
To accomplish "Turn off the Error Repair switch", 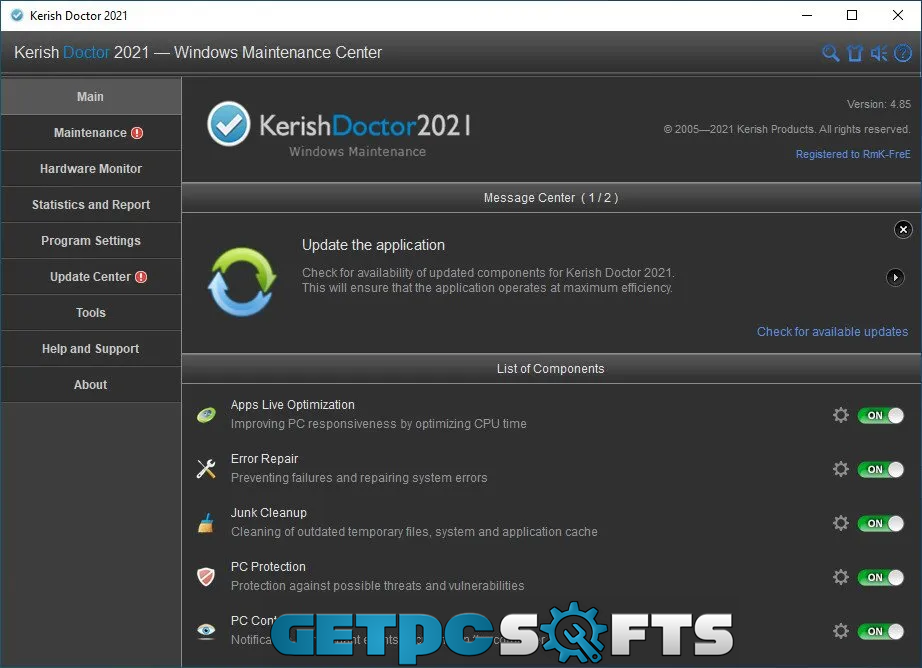I will pyautogui.click(x=881, y=470).
